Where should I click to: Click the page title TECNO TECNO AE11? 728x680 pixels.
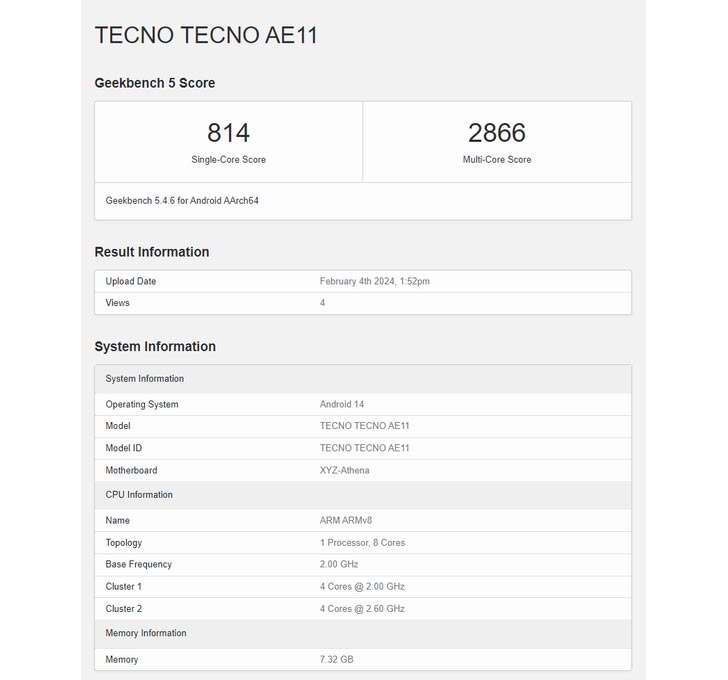click(x=206, y=35)
